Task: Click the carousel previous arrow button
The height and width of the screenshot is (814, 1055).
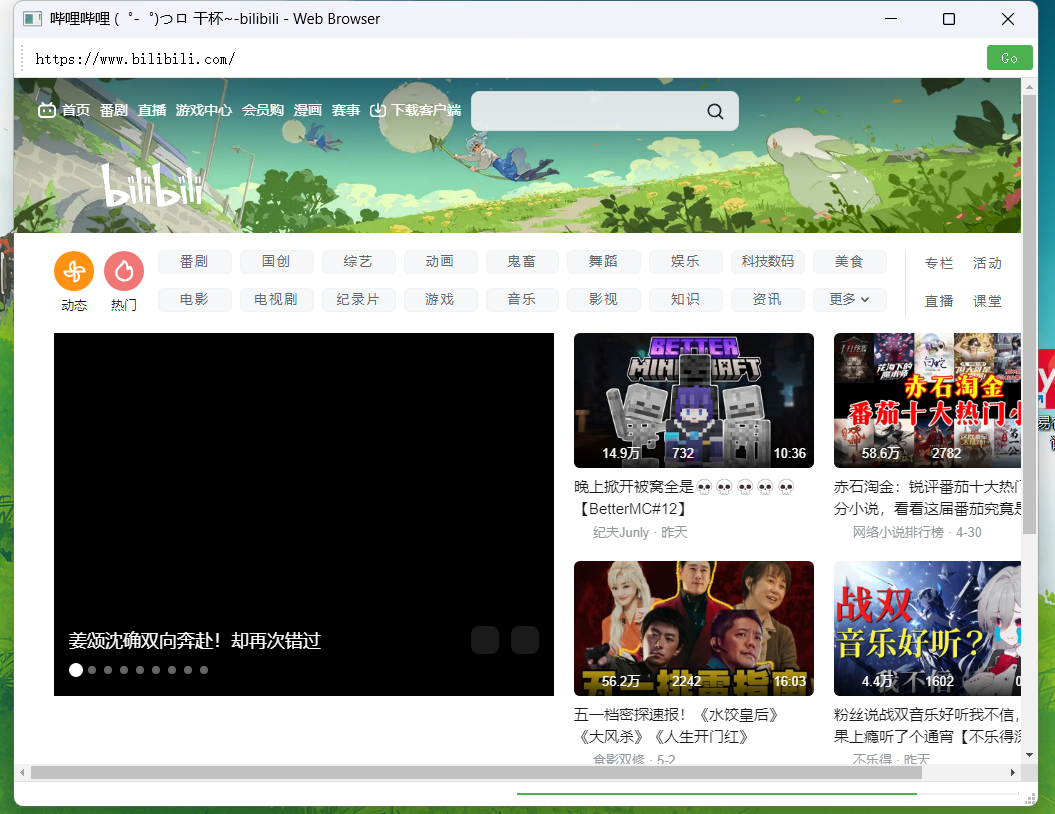Action: tap(485, 640)
